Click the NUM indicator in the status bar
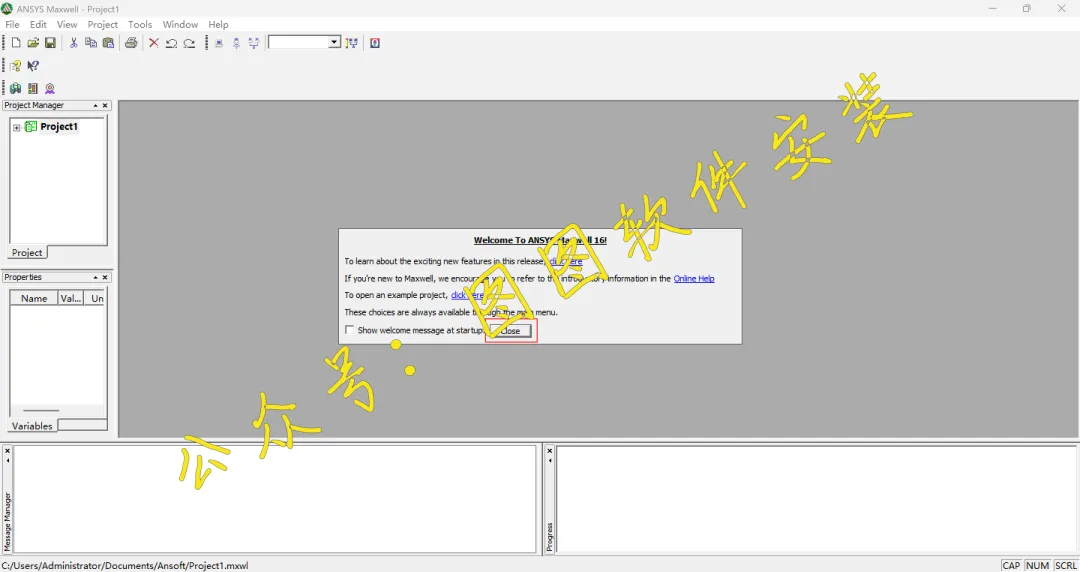The image size is (1080, 572). [1037, 565]
